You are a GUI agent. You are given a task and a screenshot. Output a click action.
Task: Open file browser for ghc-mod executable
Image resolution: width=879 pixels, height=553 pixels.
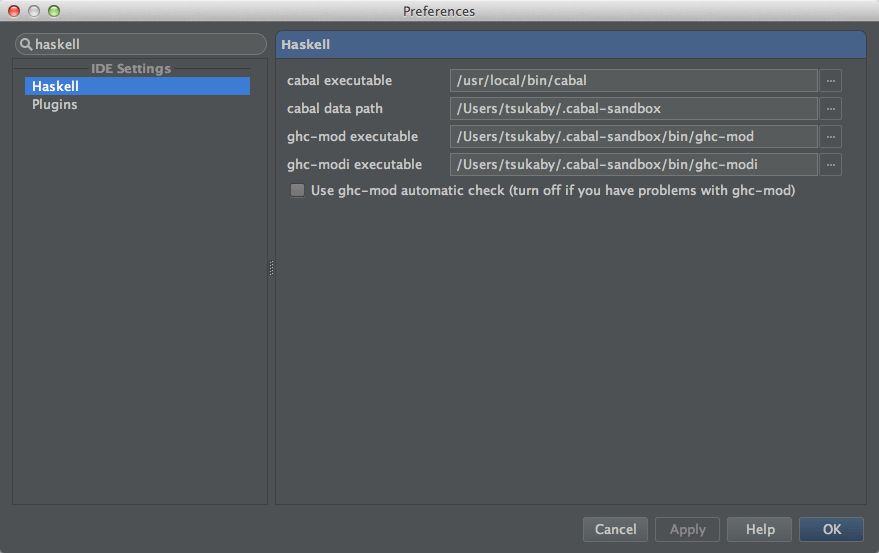point(830,136)
